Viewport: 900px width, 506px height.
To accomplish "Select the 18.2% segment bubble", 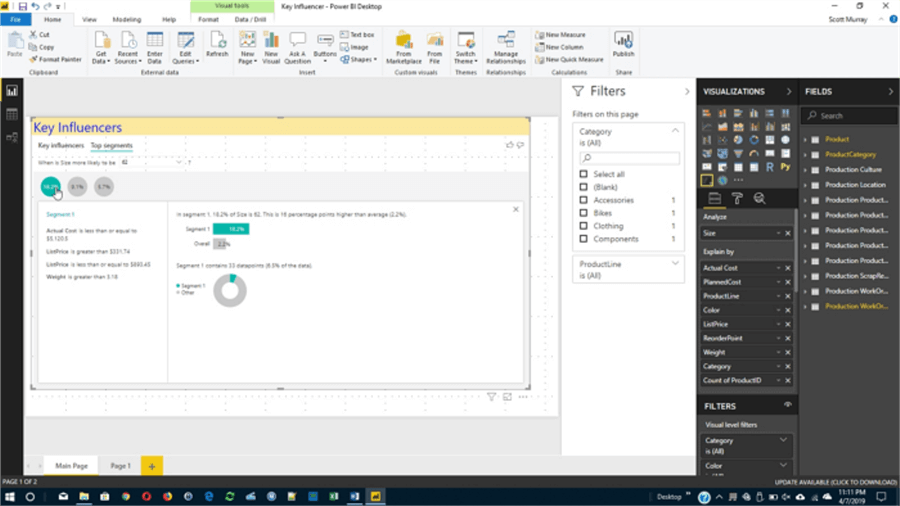I will 51,186.
